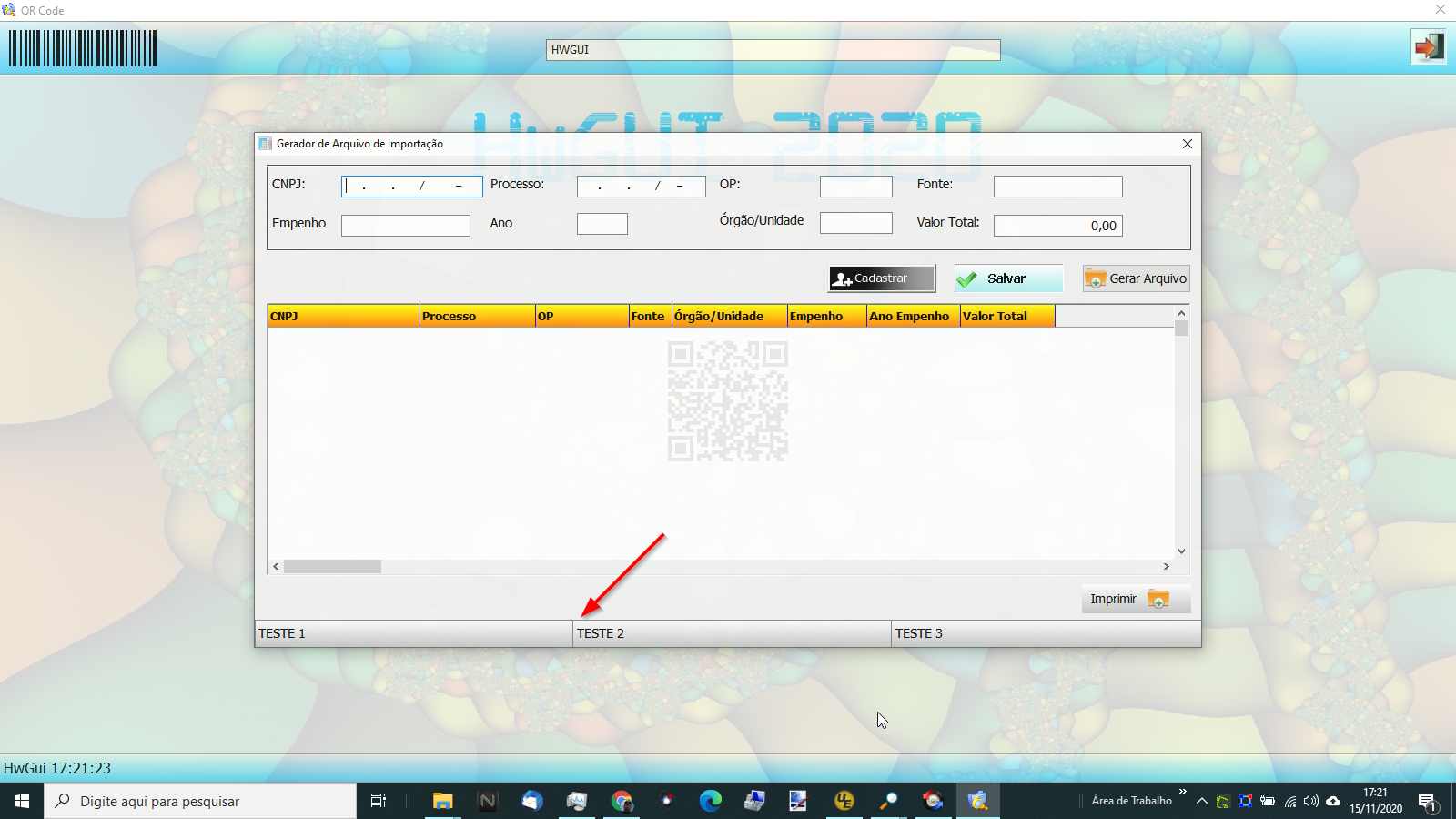Open File Explorer from the taskbar
Image resolution: width=1456 pixels, height=819 pixels.
coord(443,801)
